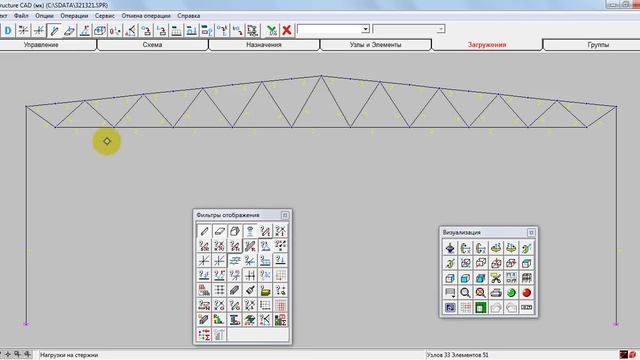The width and height of the screenshot is (640, 360).
Task: Switch to the Схема tab
Action: point(152,45)
